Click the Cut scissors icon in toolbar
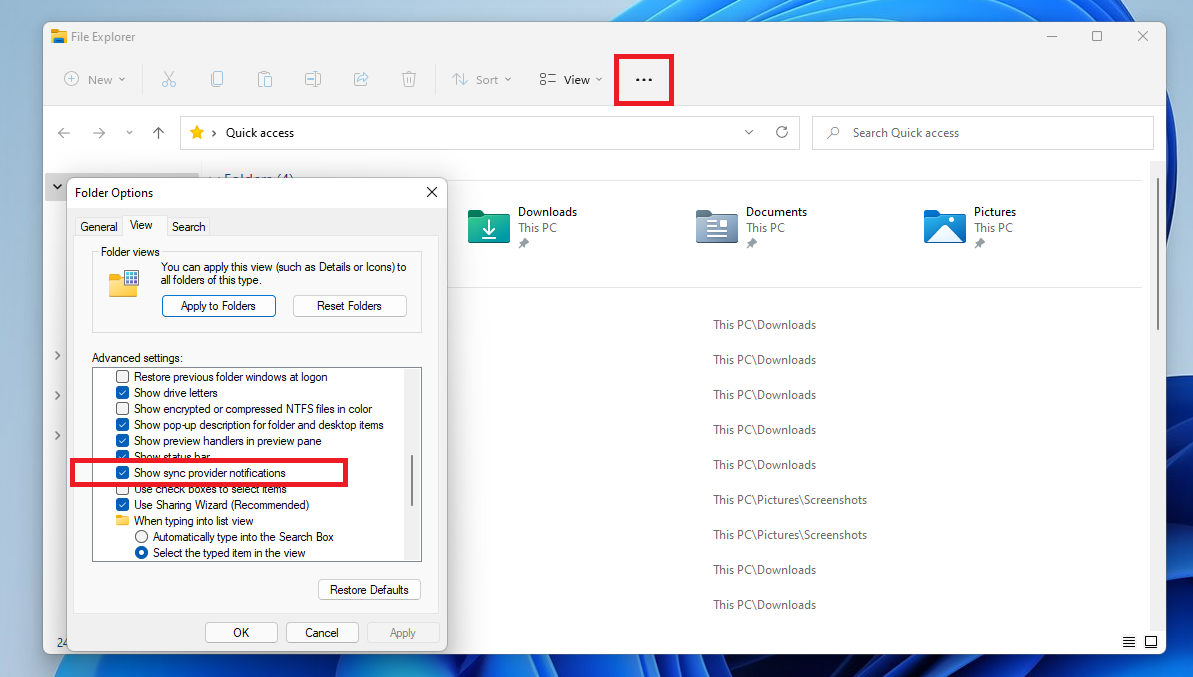Viewport: 1193px width, 677px height. pos(168,79)
